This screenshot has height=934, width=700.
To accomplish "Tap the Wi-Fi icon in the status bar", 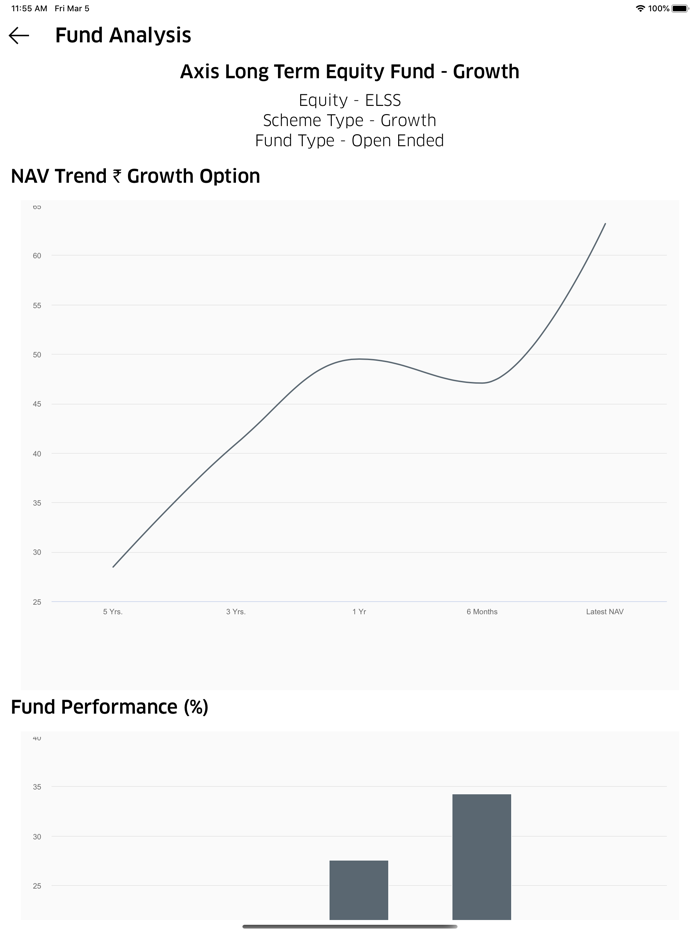I will coord(639,8).
